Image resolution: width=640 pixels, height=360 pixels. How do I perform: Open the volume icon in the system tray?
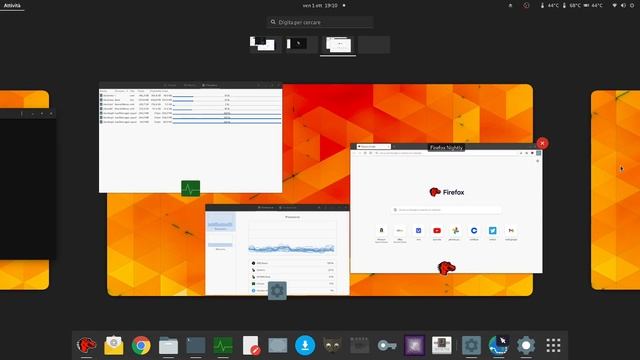(x=623, y=5)
